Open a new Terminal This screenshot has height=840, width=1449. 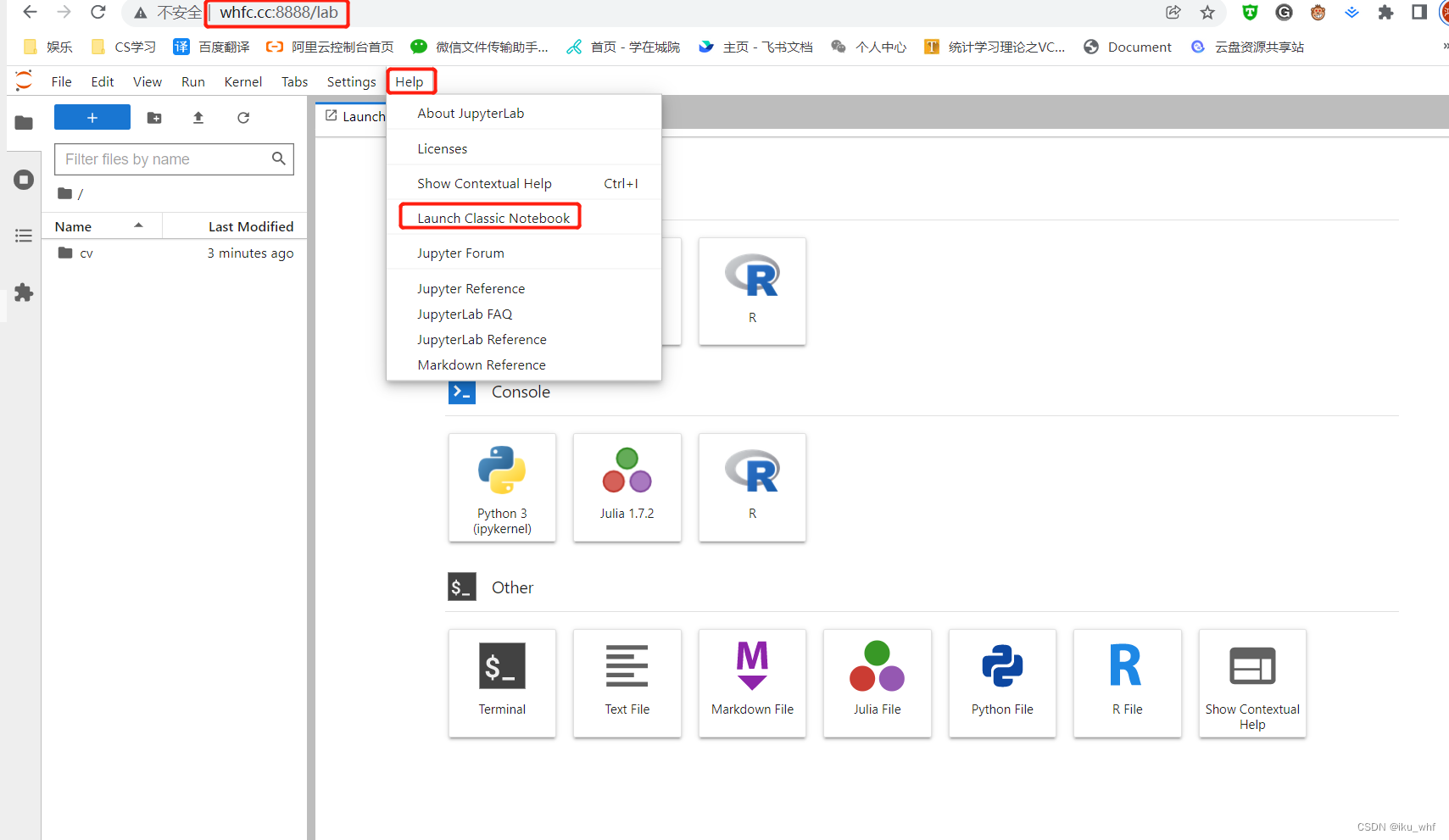pos(502,683)
